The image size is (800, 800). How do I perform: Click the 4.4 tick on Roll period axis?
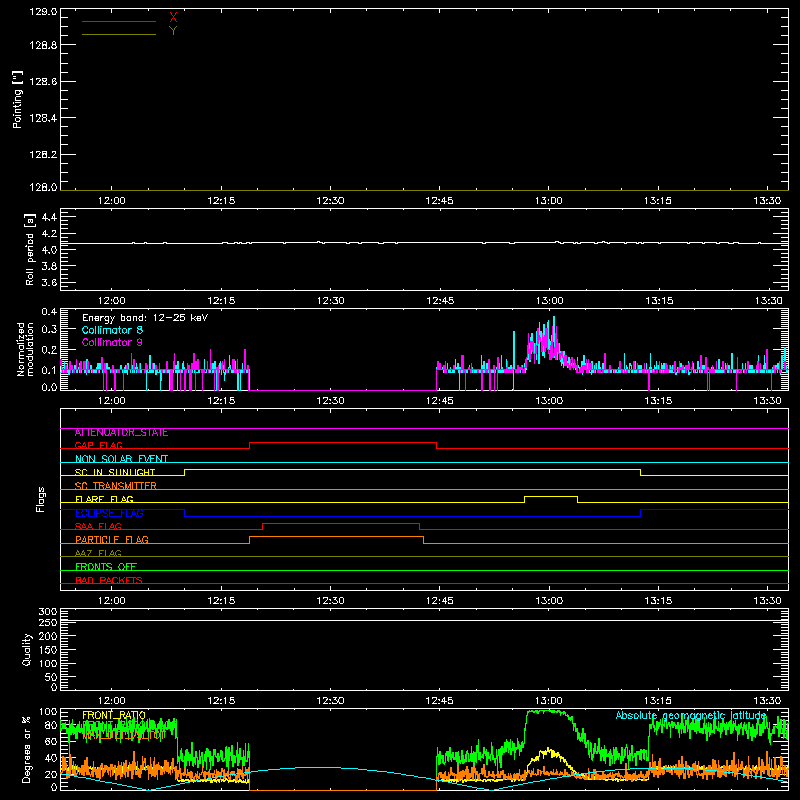pyautogui.click(x=49, y=217)
